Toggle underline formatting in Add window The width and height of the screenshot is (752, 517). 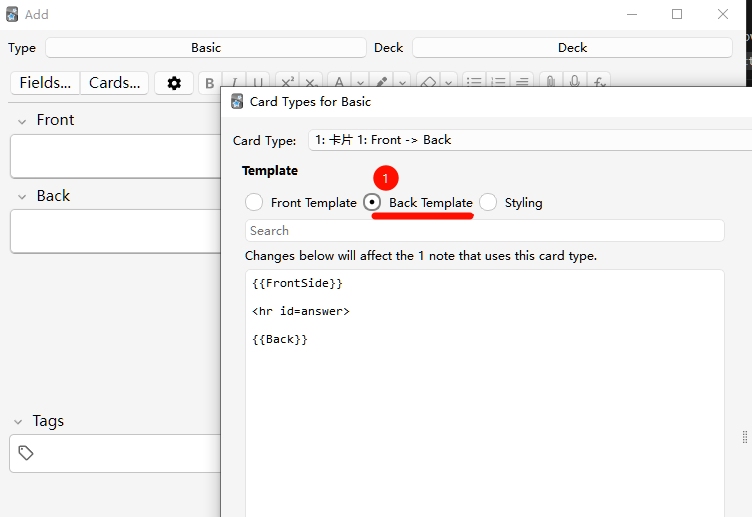click(258, 82)
